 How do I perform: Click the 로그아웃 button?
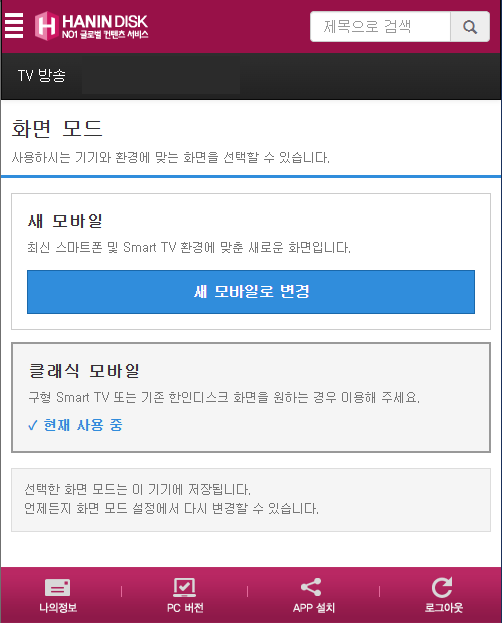click(x=444, y=595)
